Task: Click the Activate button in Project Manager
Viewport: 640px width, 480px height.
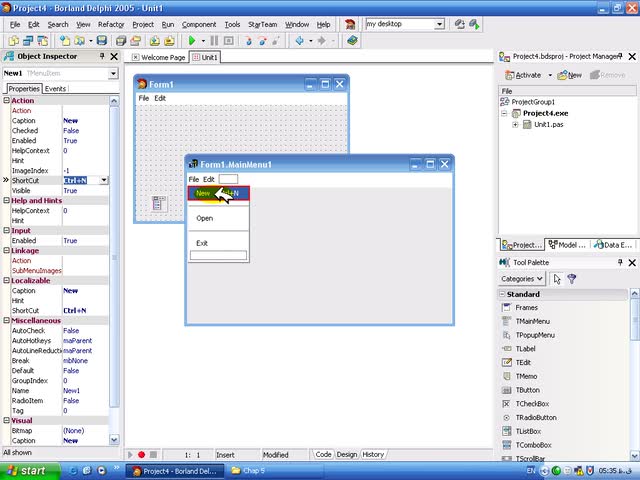Action: coord(523,75)
